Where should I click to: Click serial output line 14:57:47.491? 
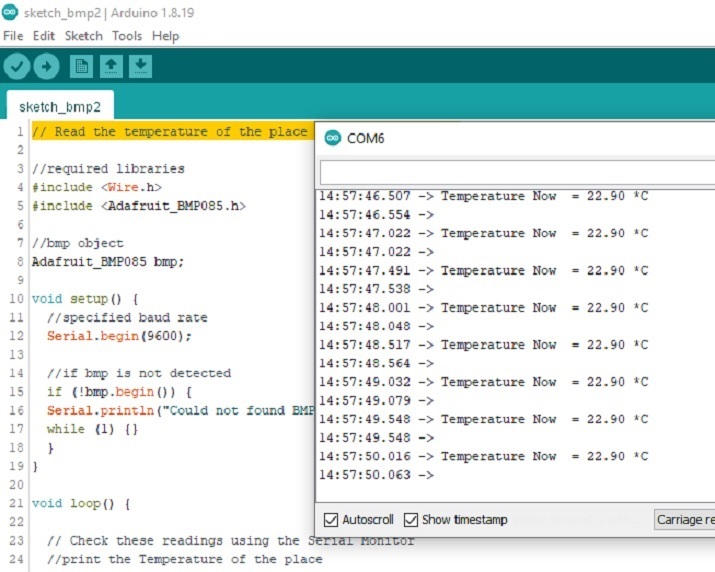(x=483, y=270)
